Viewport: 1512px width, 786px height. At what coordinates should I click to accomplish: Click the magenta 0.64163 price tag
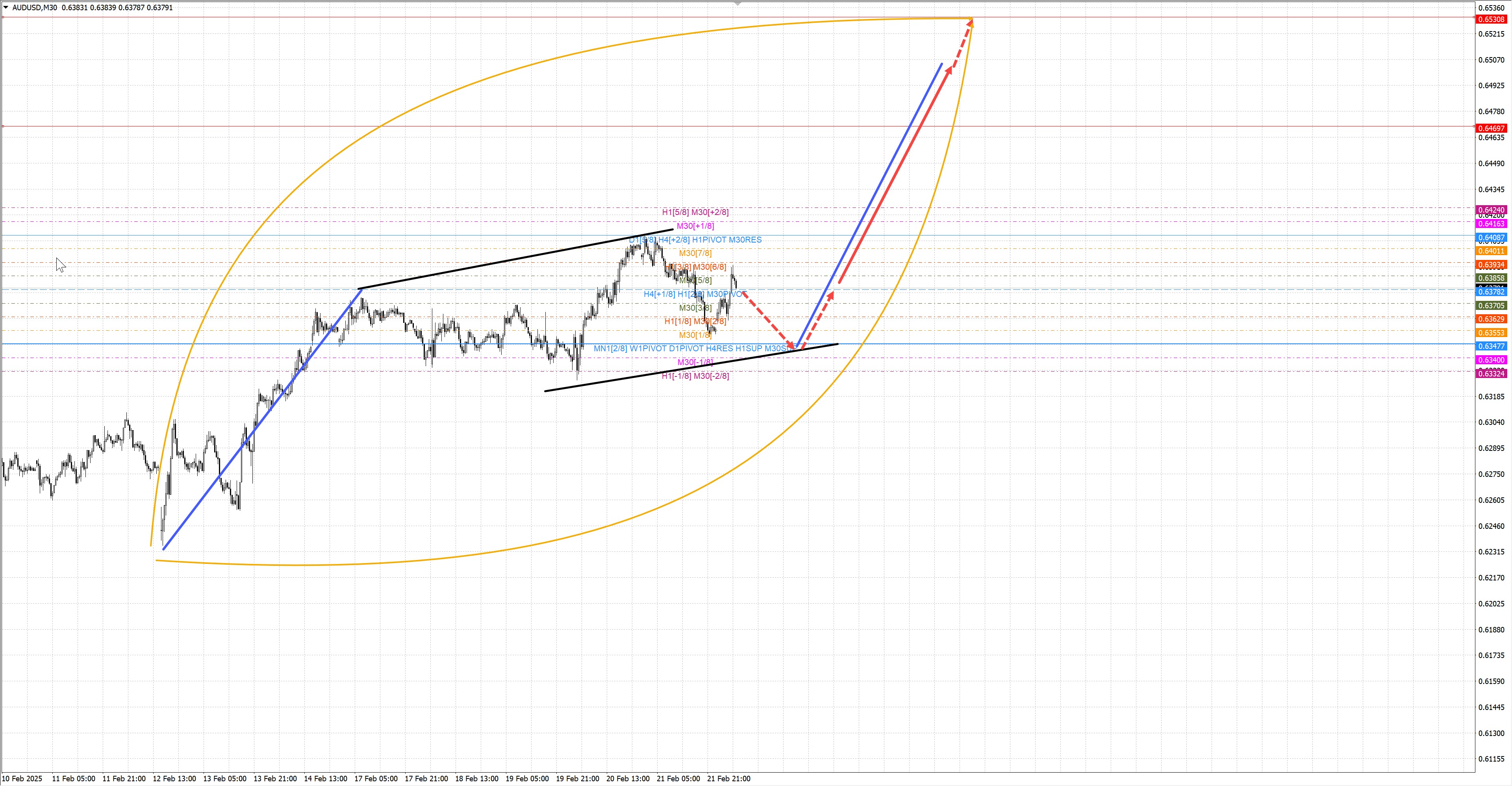[x=1491, y=224]
